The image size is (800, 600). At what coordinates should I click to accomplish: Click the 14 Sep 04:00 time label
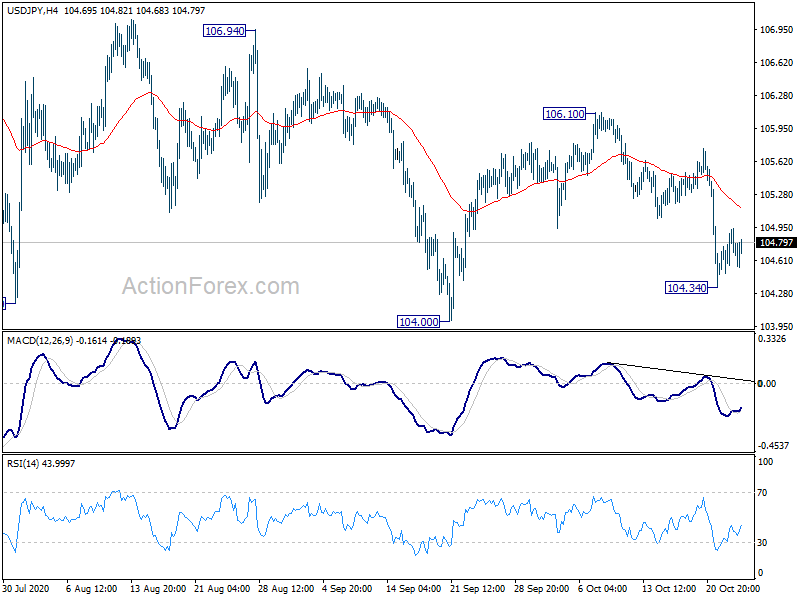[413, 589]
